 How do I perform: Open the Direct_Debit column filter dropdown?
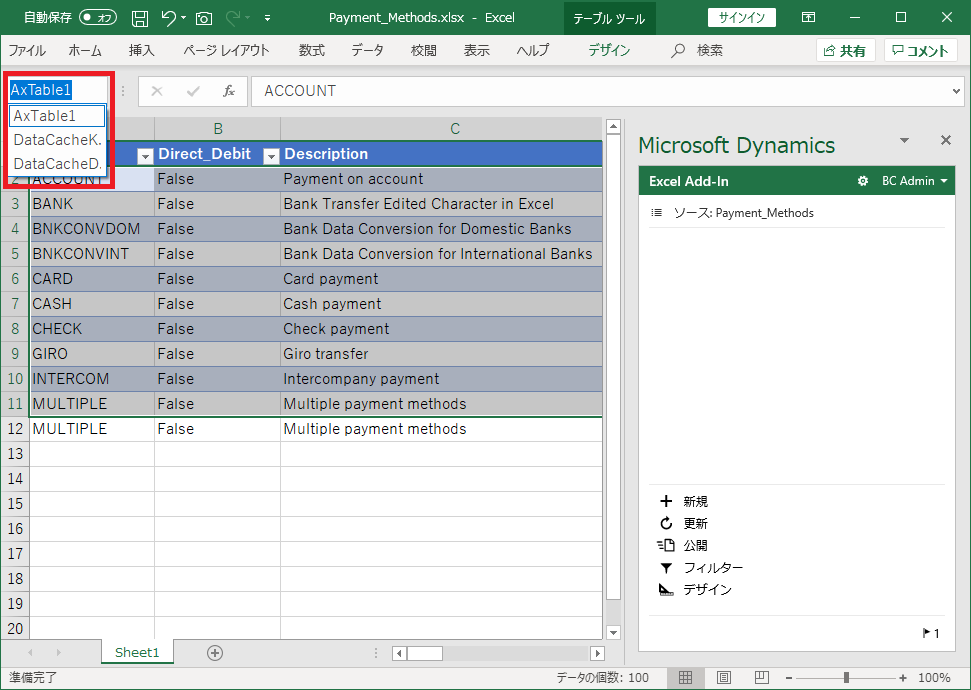click(271, 156)
